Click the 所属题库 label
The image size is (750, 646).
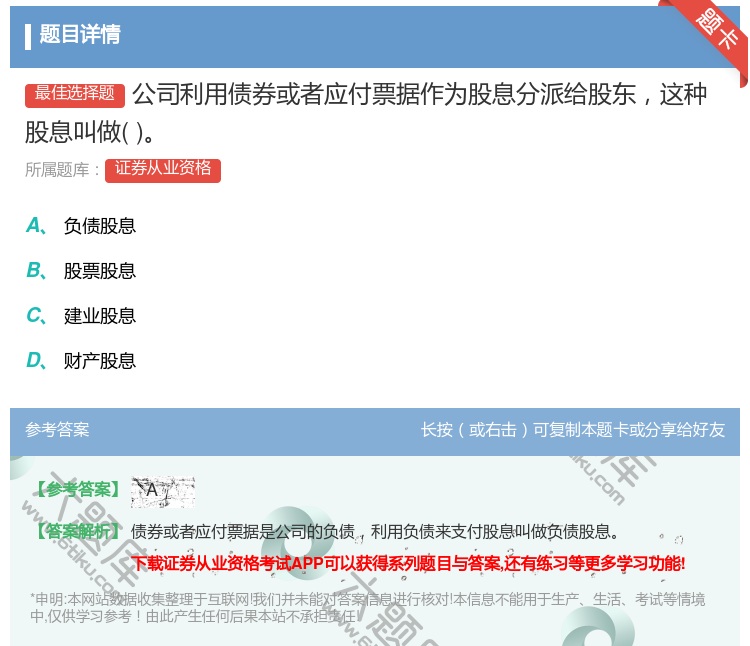62,170
